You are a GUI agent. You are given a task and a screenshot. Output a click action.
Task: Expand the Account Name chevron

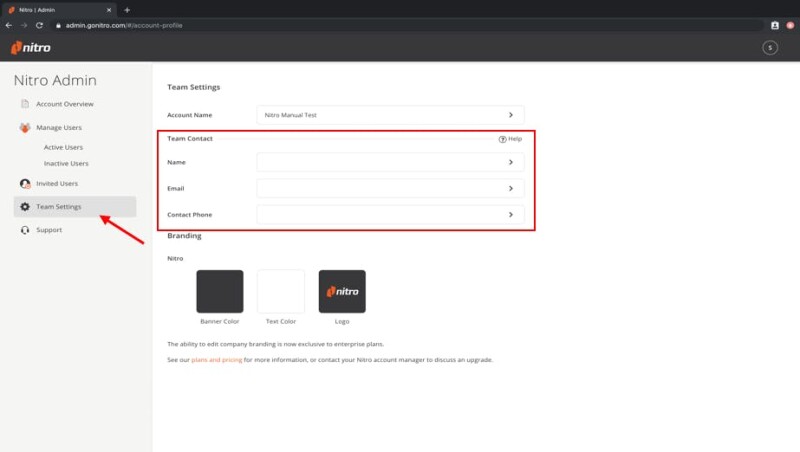511,115
